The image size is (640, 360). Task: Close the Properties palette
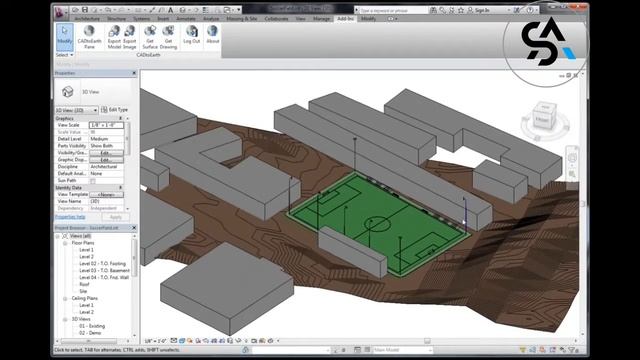[x=134, y=73]
